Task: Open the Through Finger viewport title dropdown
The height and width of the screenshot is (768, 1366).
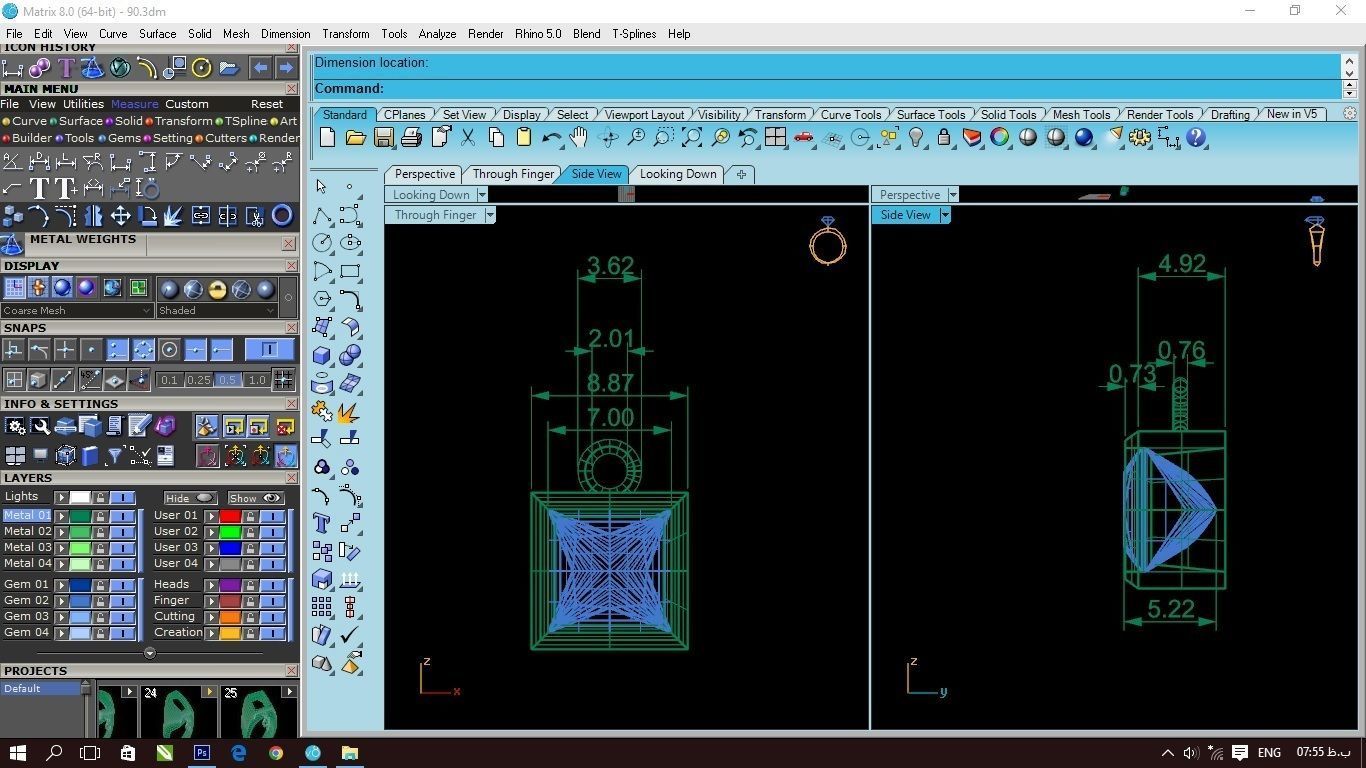Action: [x=490, y=215]
